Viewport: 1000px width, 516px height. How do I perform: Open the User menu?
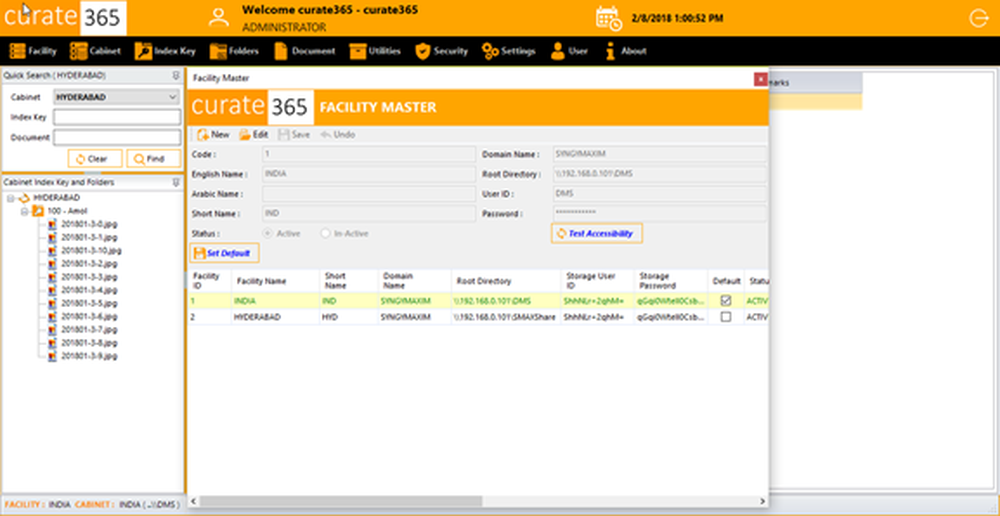tap(569, 51)
